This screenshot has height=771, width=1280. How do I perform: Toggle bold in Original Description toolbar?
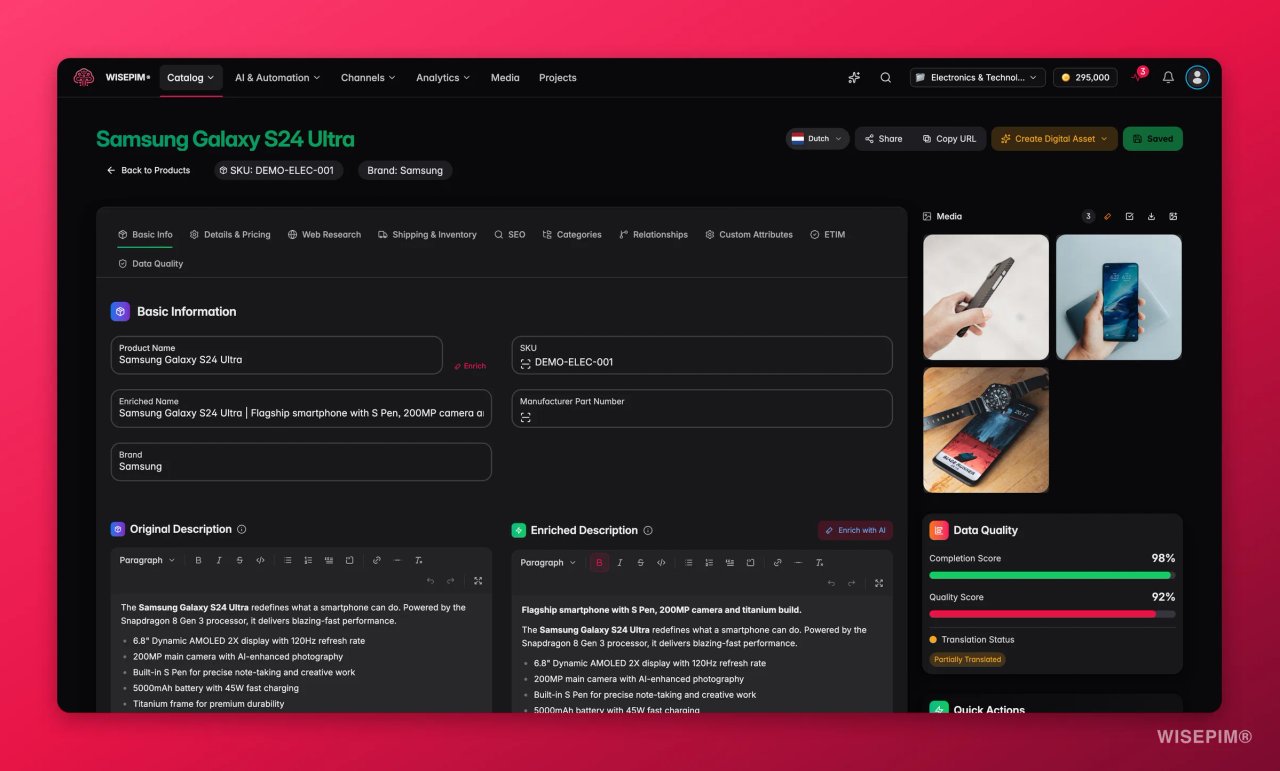[x=198, y=560]
